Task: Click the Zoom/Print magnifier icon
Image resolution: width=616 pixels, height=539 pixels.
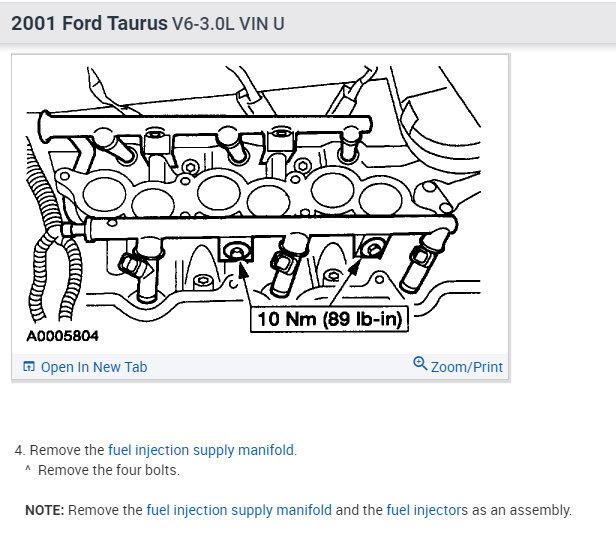Action: (420, 364)
